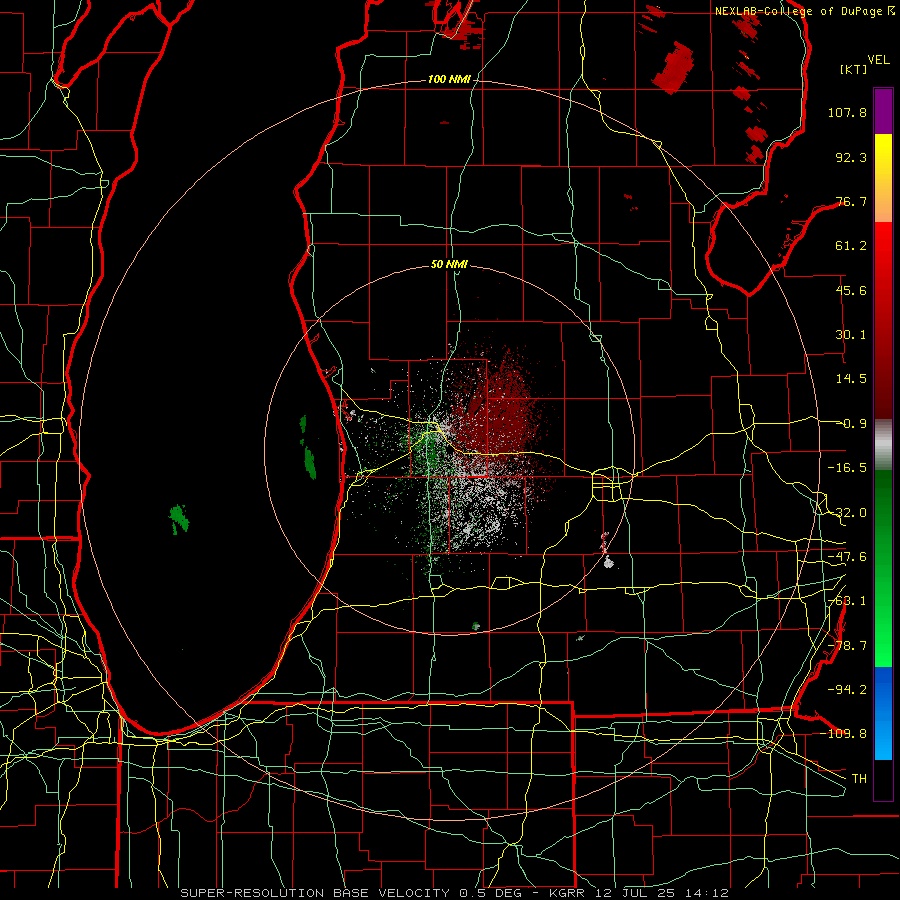
Task: Select the 76.7 velocity scale value
Action: coord(851,201)
